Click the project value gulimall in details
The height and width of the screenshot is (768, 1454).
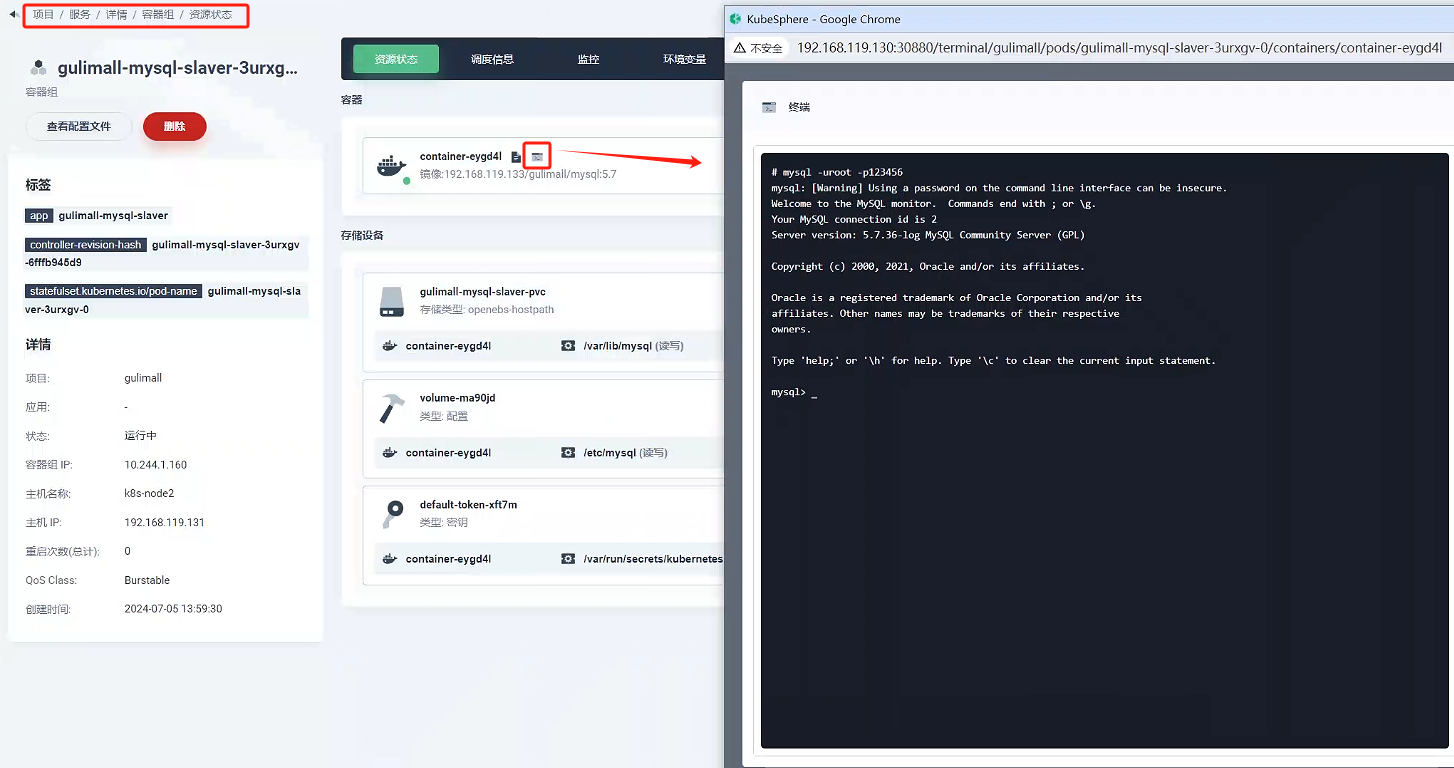[143, 378]
